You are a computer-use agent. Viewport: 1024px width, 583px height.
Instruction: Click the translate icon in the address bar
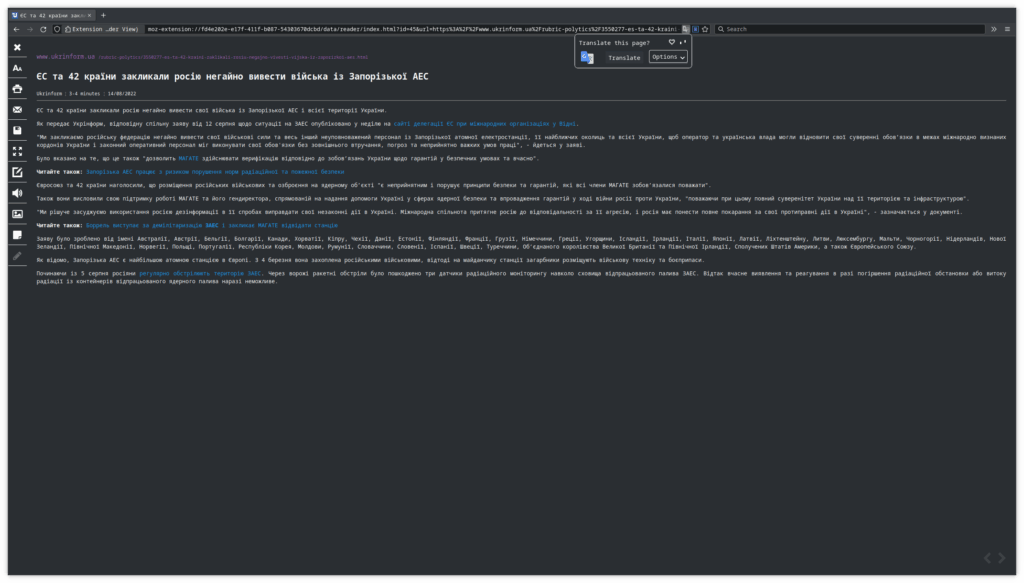coord(685,29)
